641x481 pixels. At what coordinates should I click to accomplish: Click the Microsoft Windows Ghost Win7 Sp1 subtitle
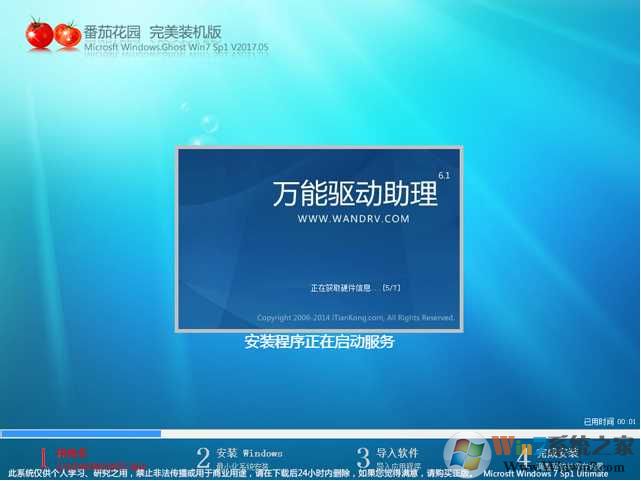177,47
